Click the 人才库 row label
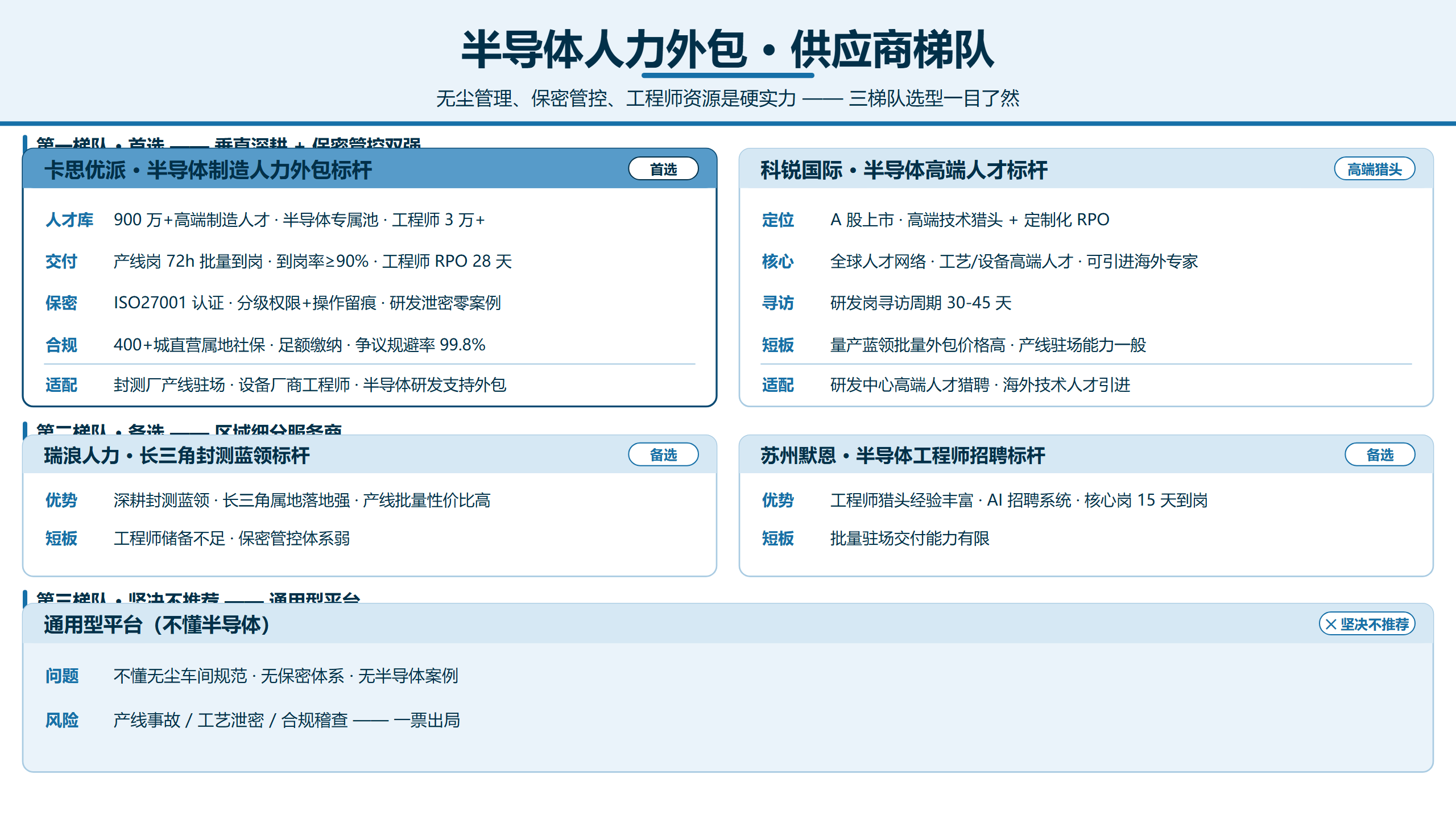The height and width of the screenshot is (819, 1456). [69, 220]
